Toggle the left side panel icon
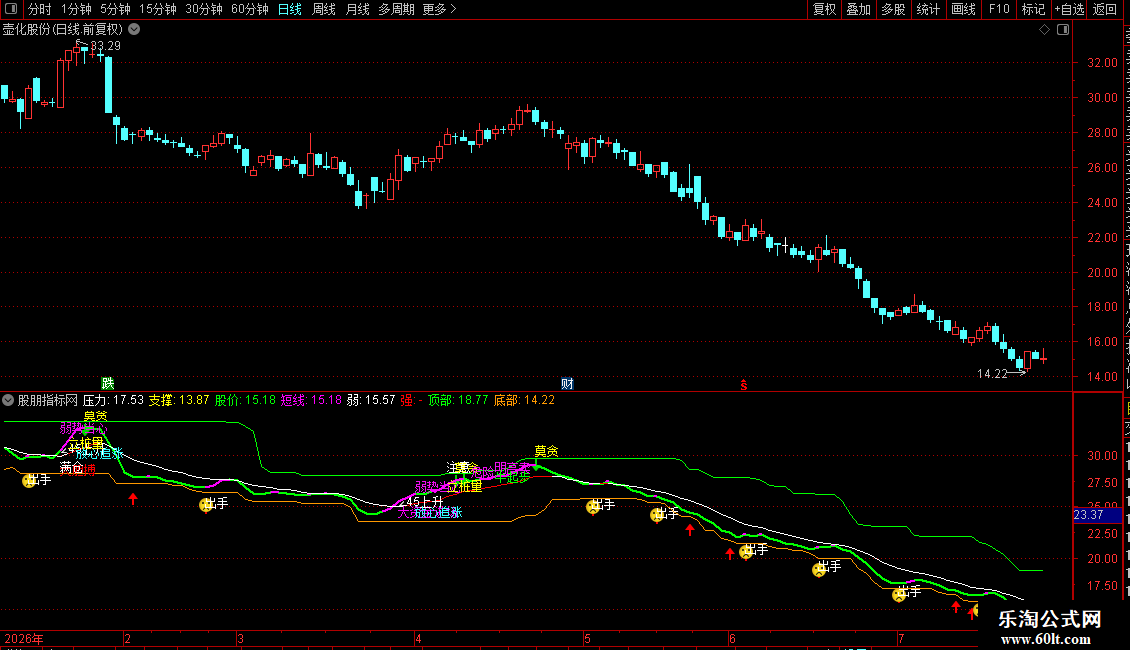The height and width of the screenshot is (650, 1130). pyautogui.click(x=11, y=9)
